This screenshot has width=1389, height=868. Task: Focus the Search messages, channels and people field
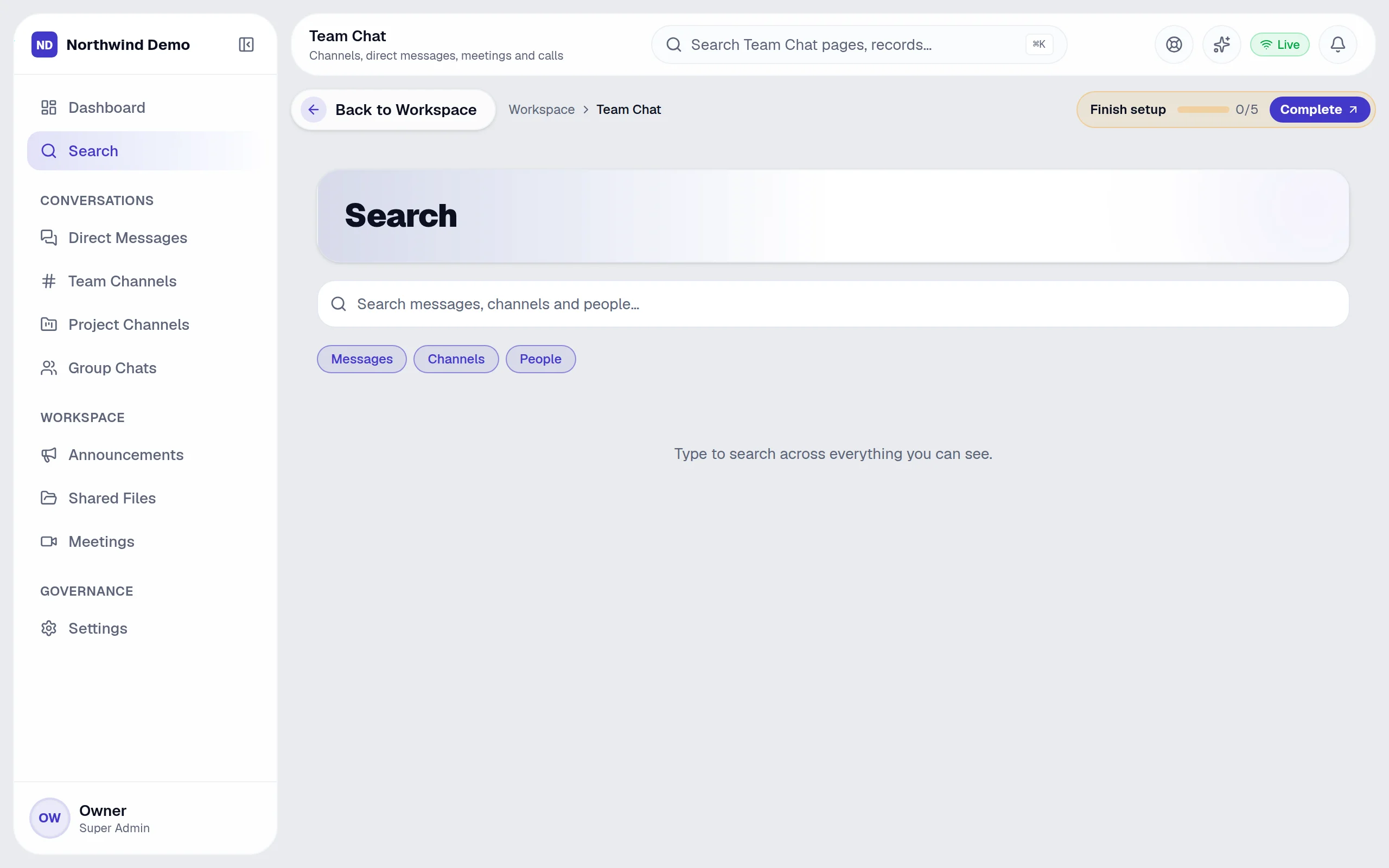(833, 304)
